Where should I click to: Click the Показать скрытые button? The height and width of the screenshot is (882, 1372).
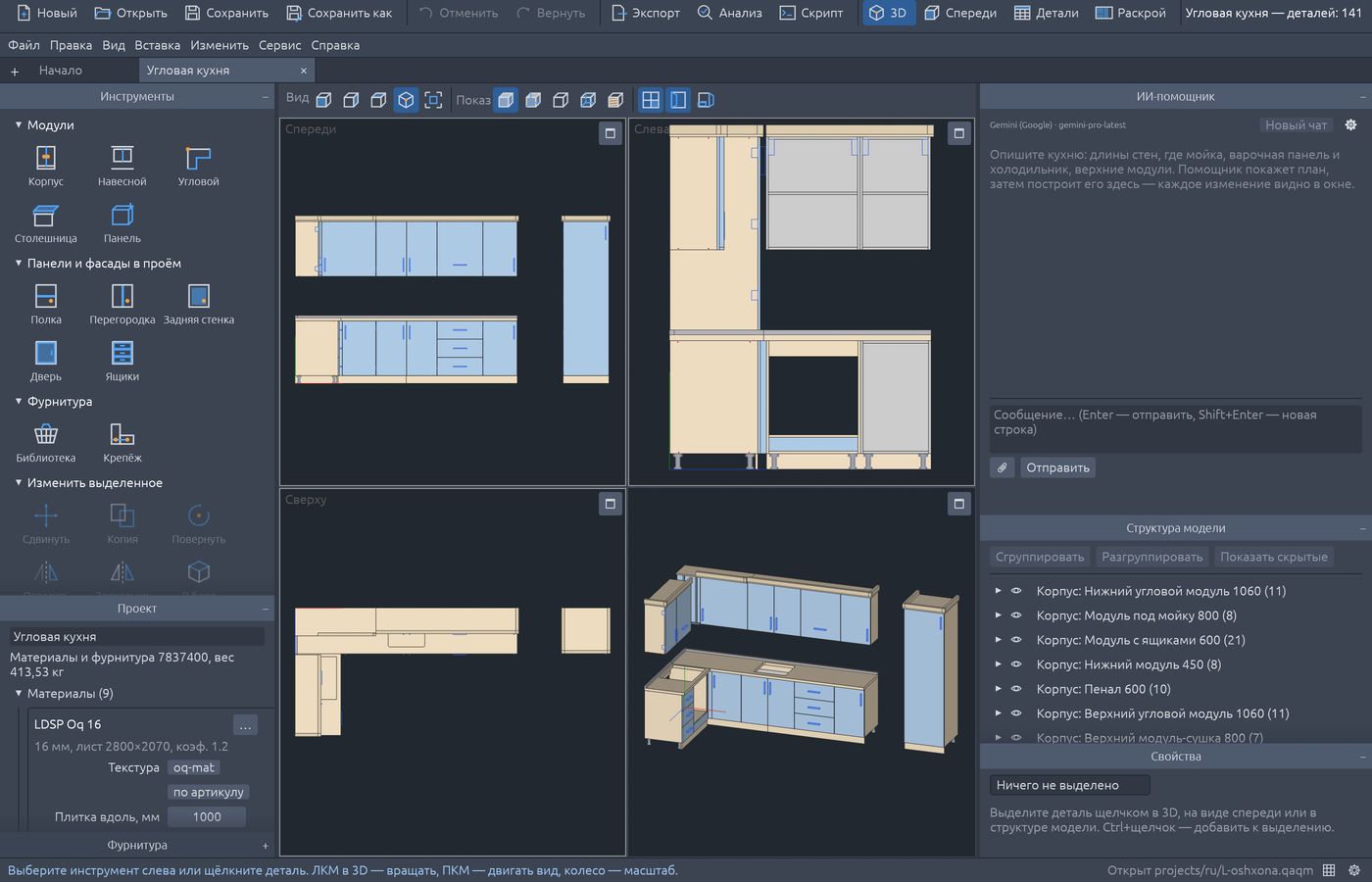coord(1273,557)
